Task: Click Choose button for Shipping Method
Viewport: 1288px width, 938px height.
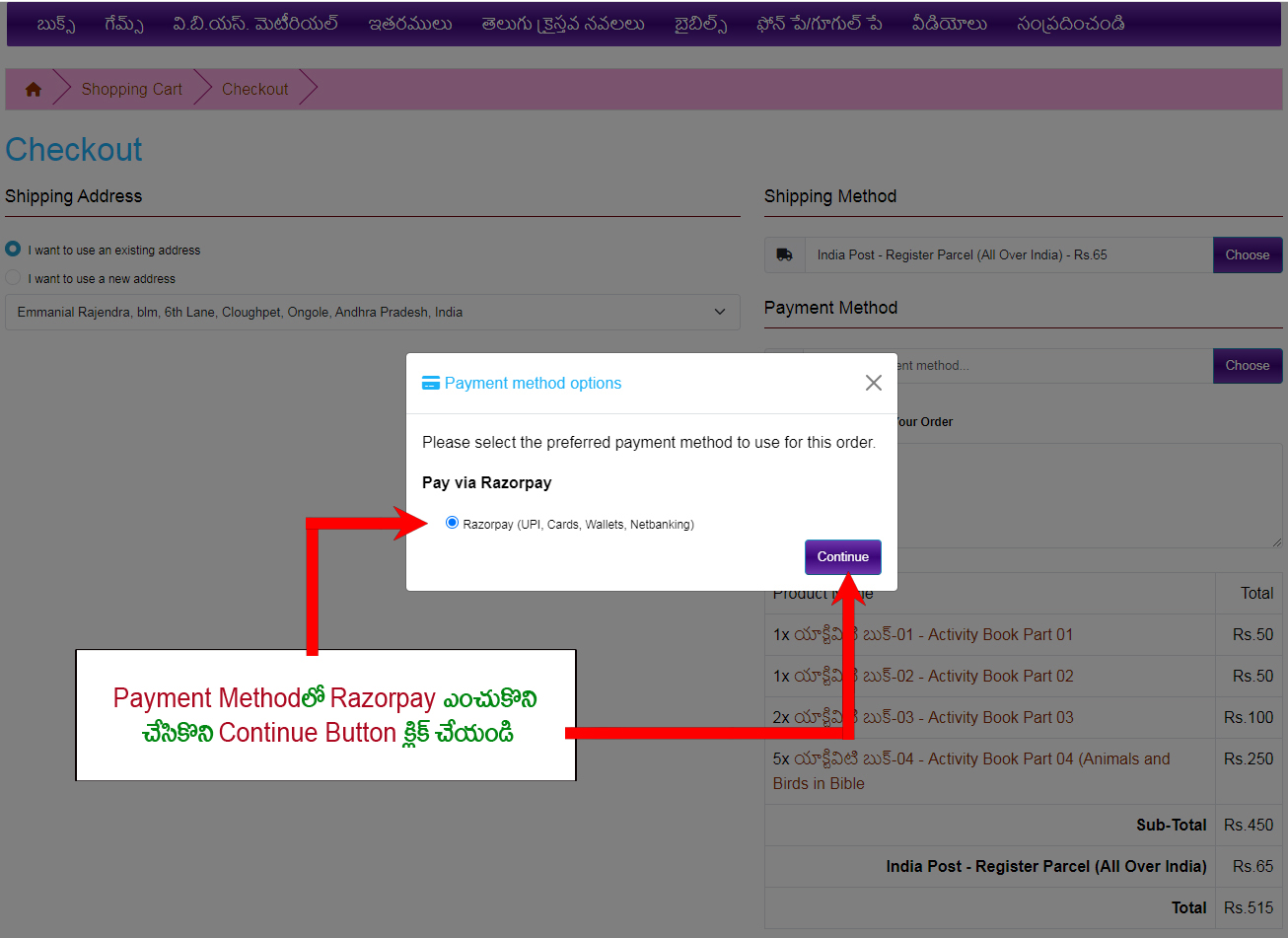Action: (x=1248, y=254)
